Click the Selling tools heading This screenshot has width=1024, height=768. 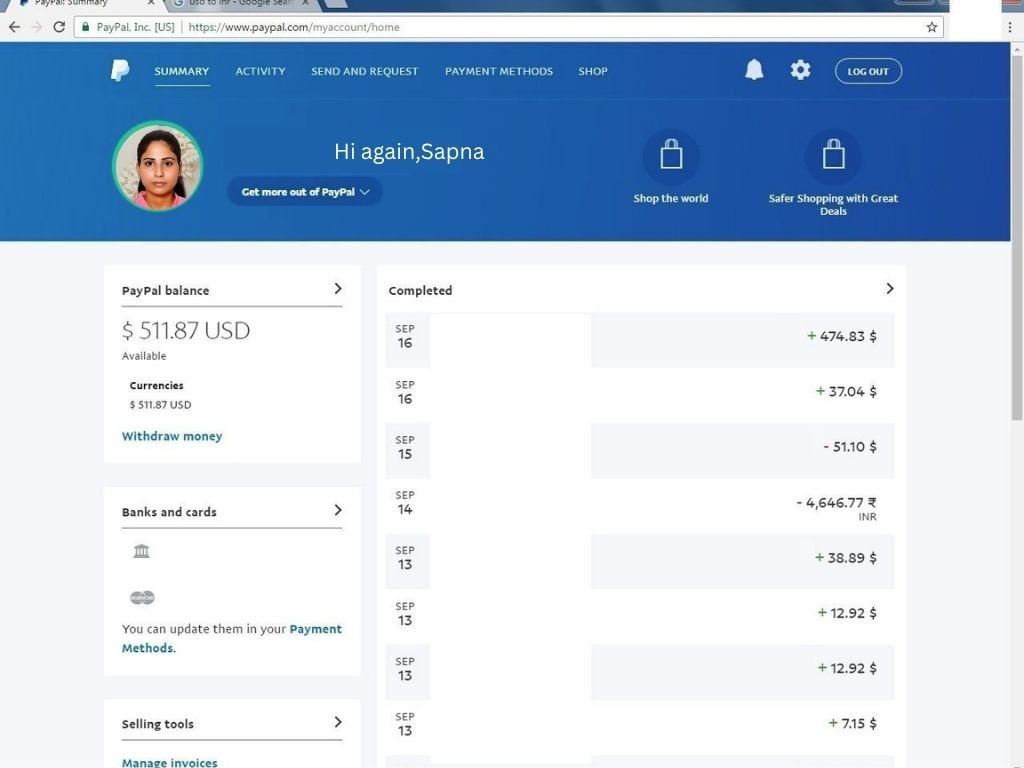click(x=157, y=724)
